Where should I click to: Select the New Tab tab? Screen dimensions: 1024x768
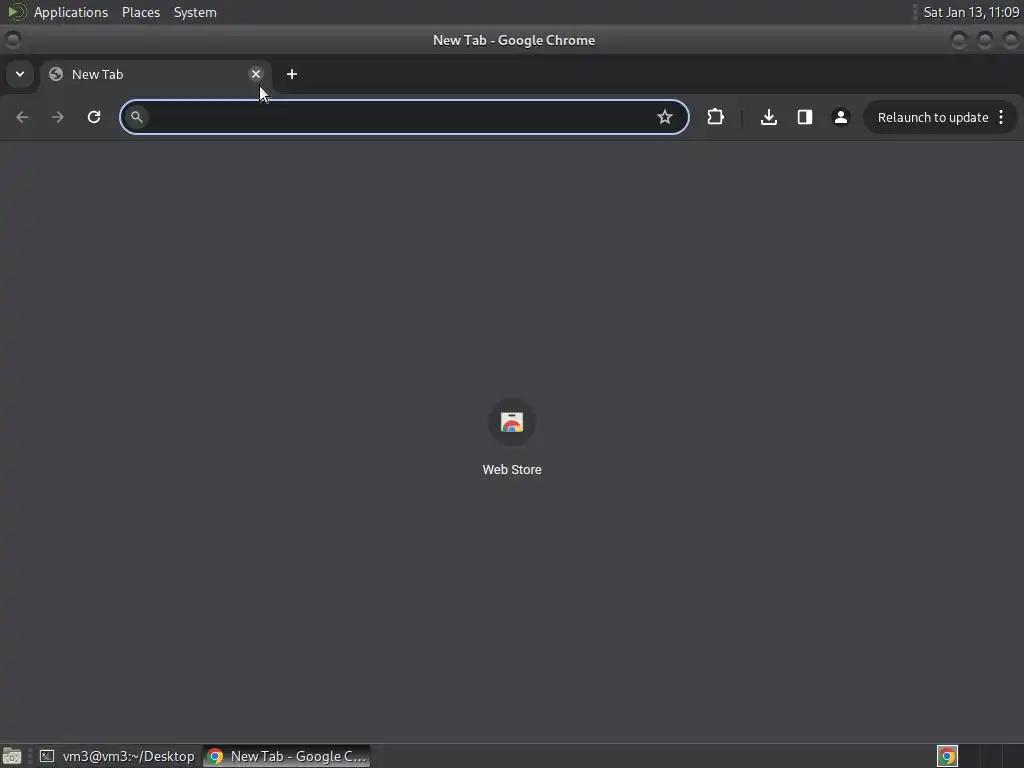tap(155, 74)
